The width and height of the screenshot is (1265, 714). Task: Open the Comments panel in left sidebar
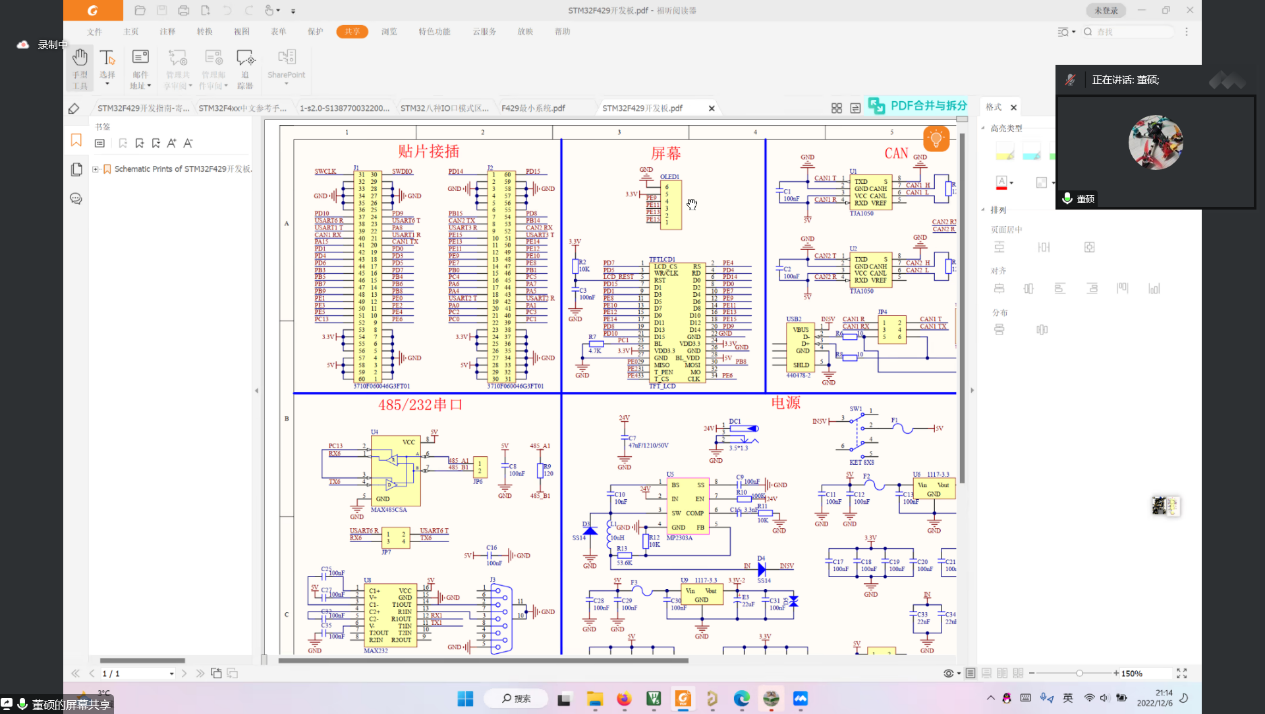[76, 198]
